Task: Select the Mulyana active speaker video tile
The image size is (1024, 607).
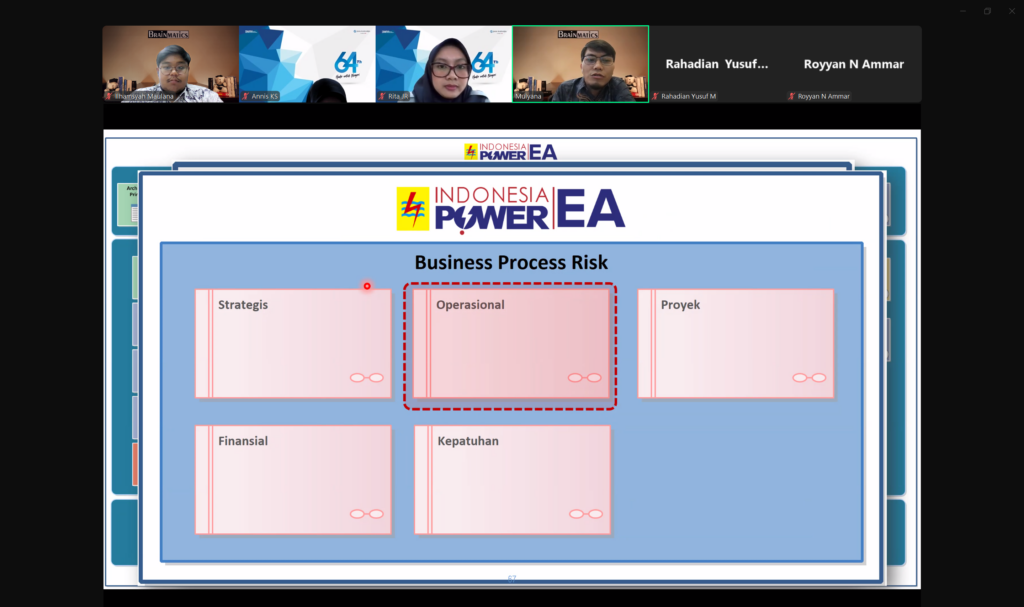Action: tap(580, 62)
